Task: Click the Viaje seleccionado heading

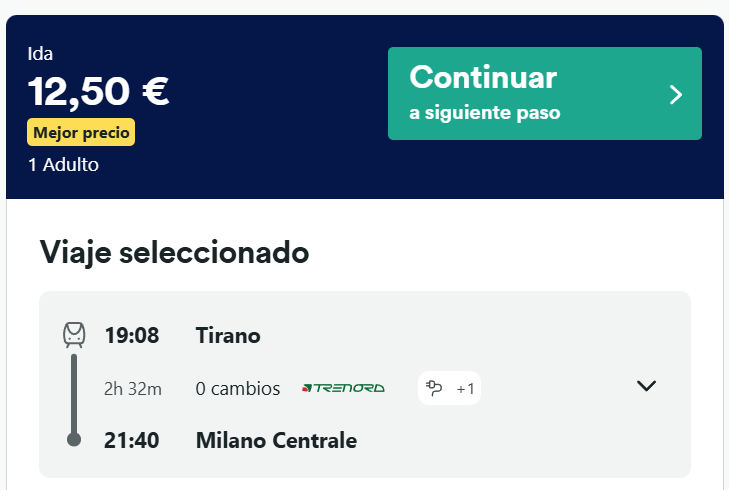Action: click(x=174, y=253)
